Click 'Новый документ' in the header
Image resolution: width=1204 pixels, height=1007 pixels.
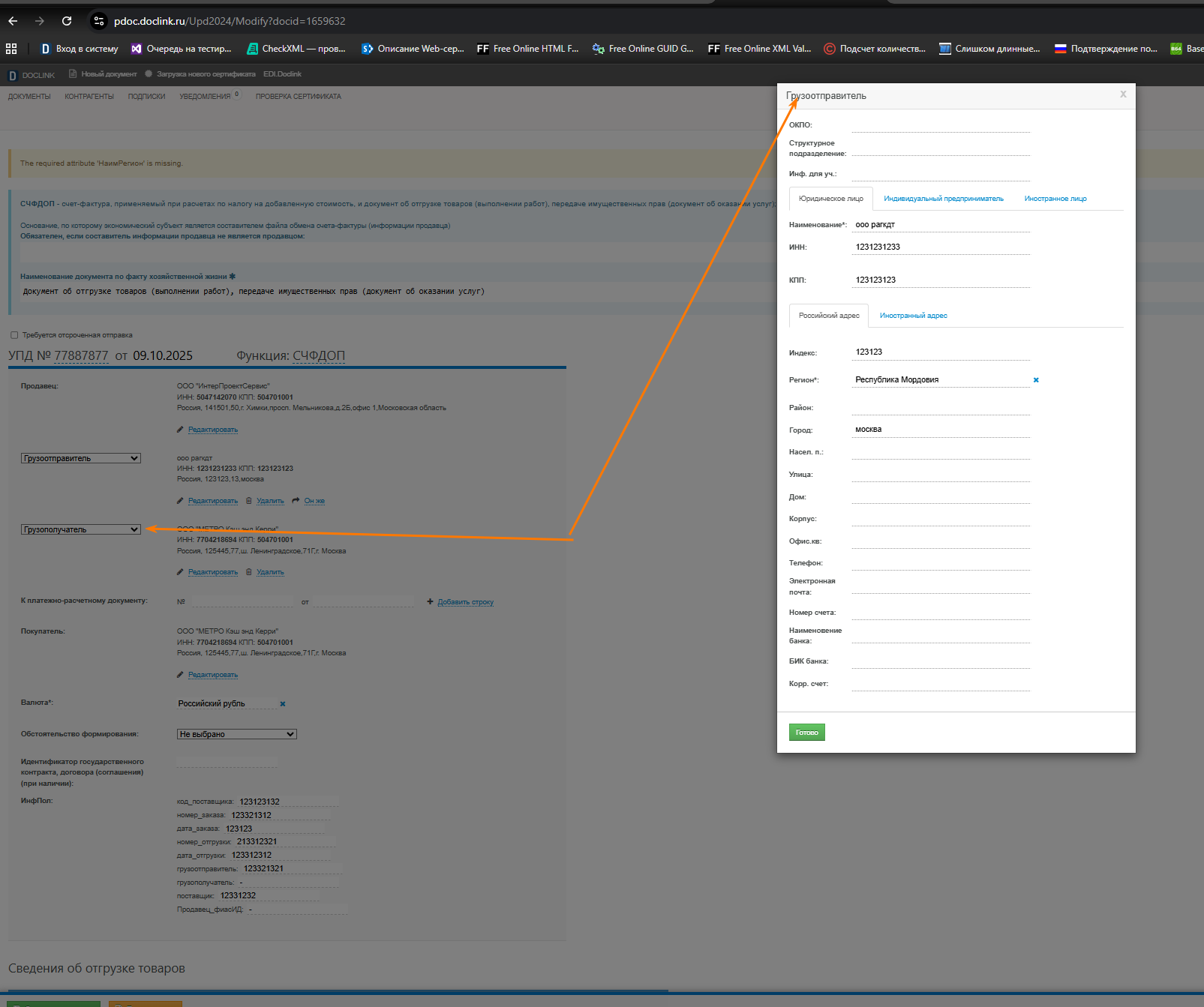(104, 74)
